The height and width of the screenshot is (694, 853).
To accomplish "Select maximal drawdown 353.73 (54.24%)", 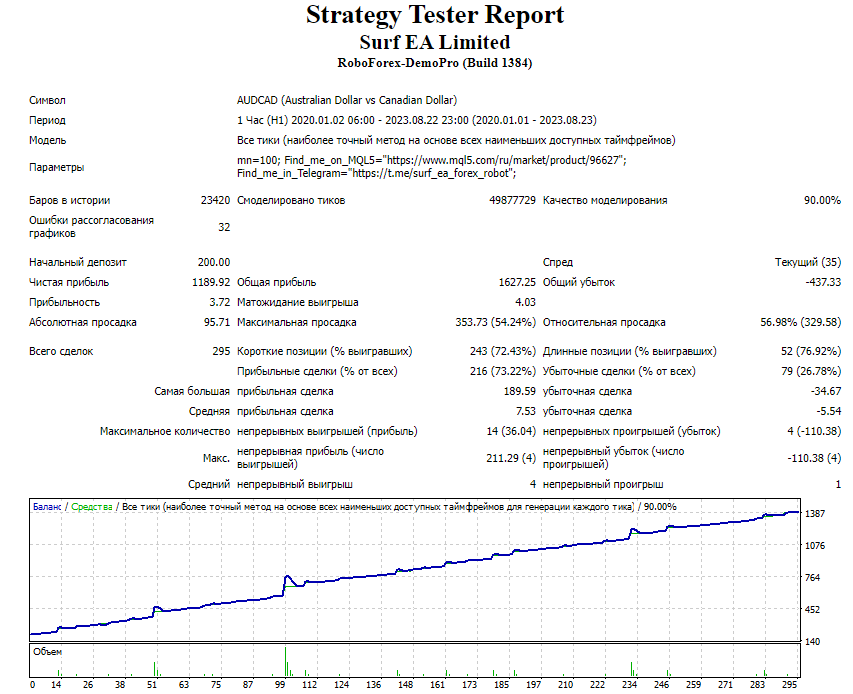I will [496, 323].
